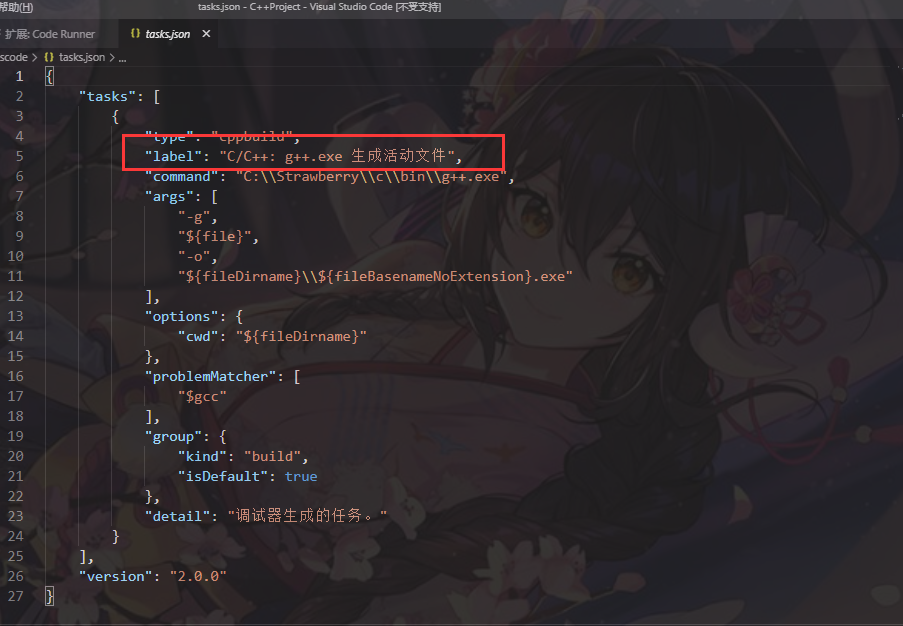903x626 pixels.
Task: Click the fileBasenameNoExtension.exe string
Action: coord(375,276)
